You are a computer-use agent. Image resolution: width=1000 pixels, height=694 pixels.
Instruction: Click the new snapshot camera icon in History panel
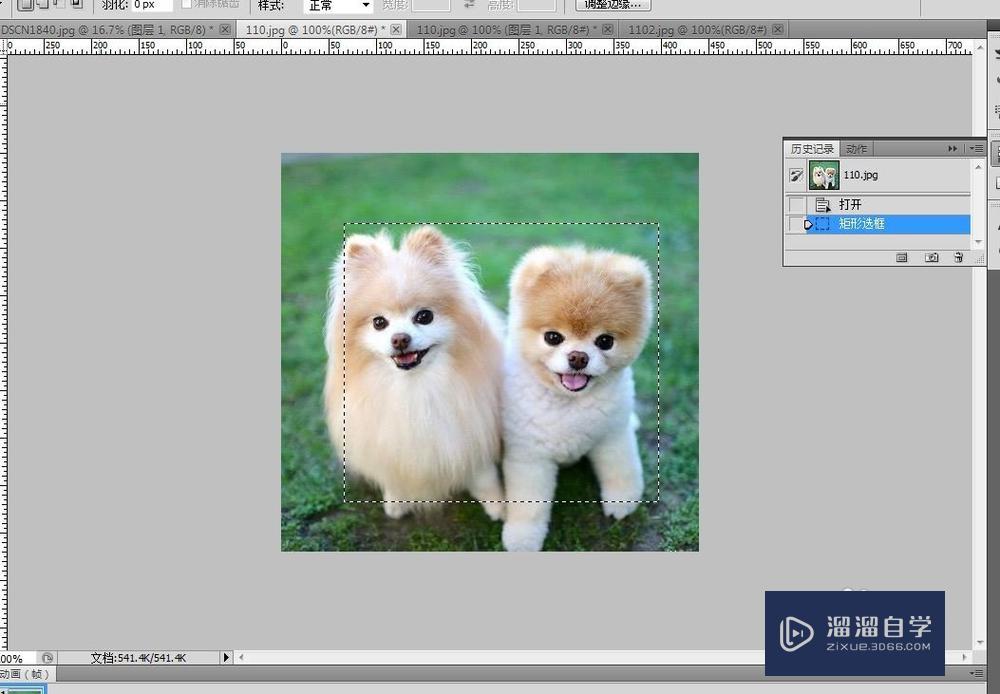[x=932, y=257]
